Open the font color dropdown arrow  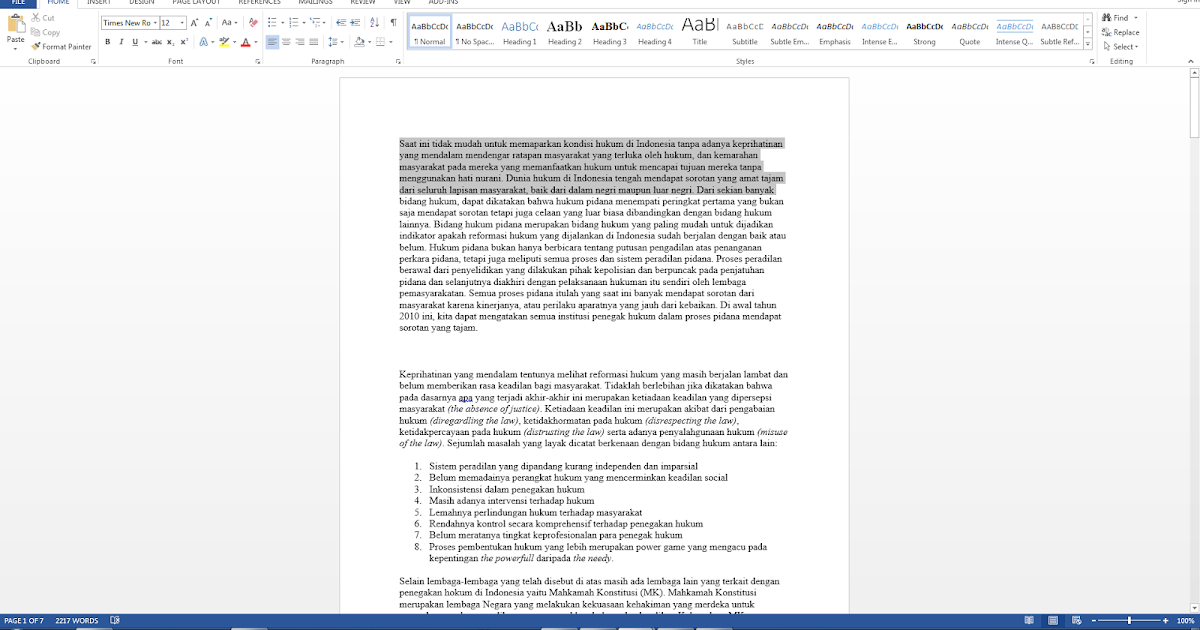tap(256, 42)
